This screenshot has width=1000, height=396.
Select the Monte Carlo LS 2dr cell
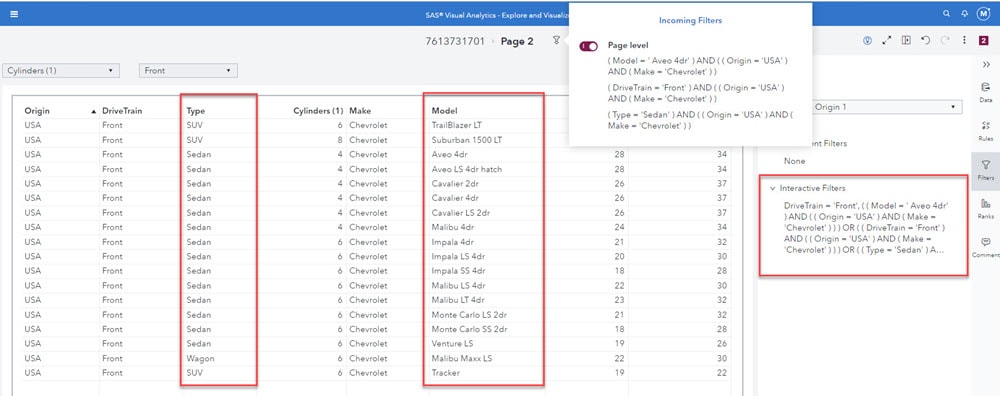(x=469, y=314)
